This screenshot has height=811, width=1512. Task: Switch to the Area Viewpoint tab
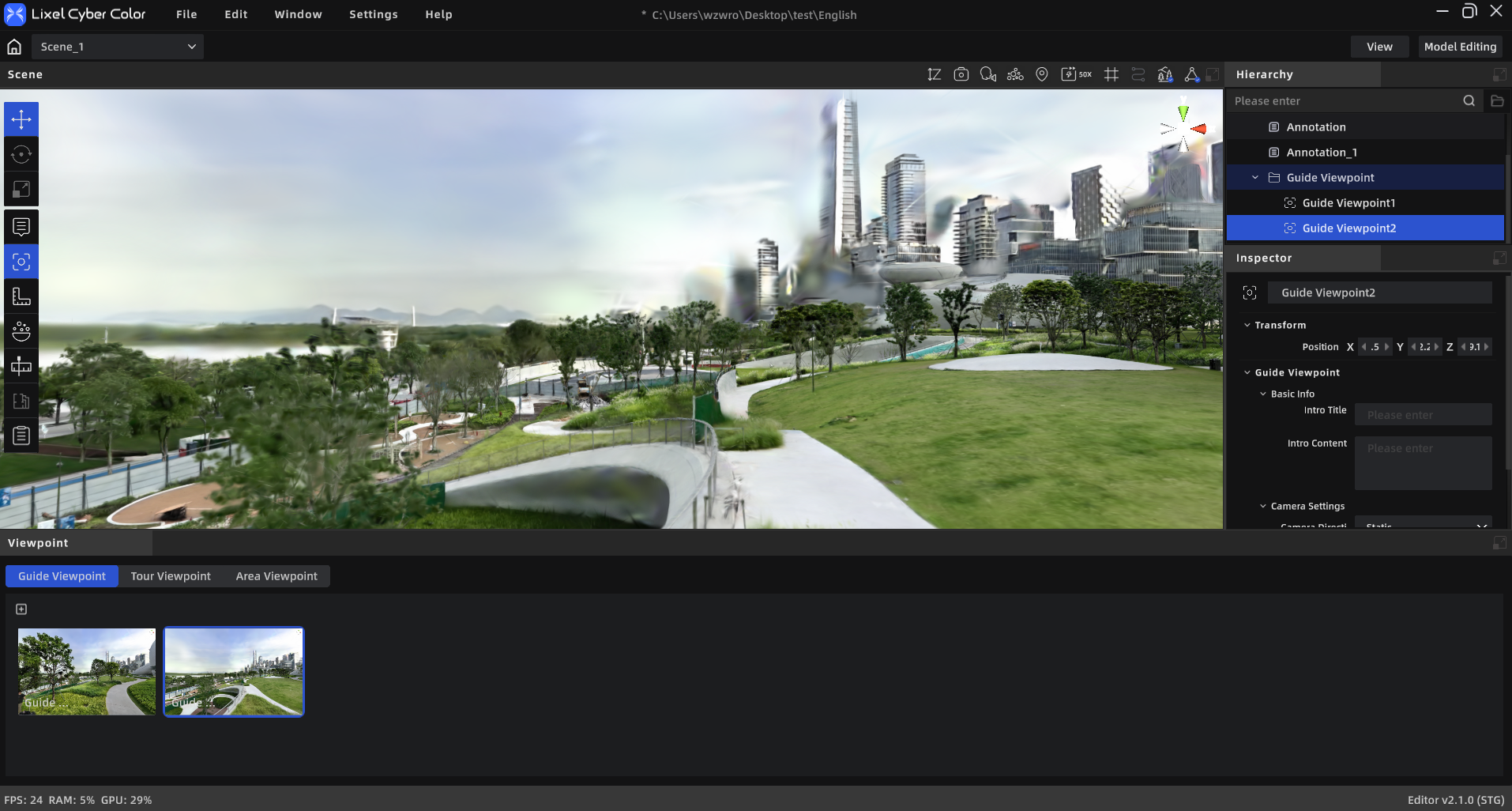click(276, 576)
